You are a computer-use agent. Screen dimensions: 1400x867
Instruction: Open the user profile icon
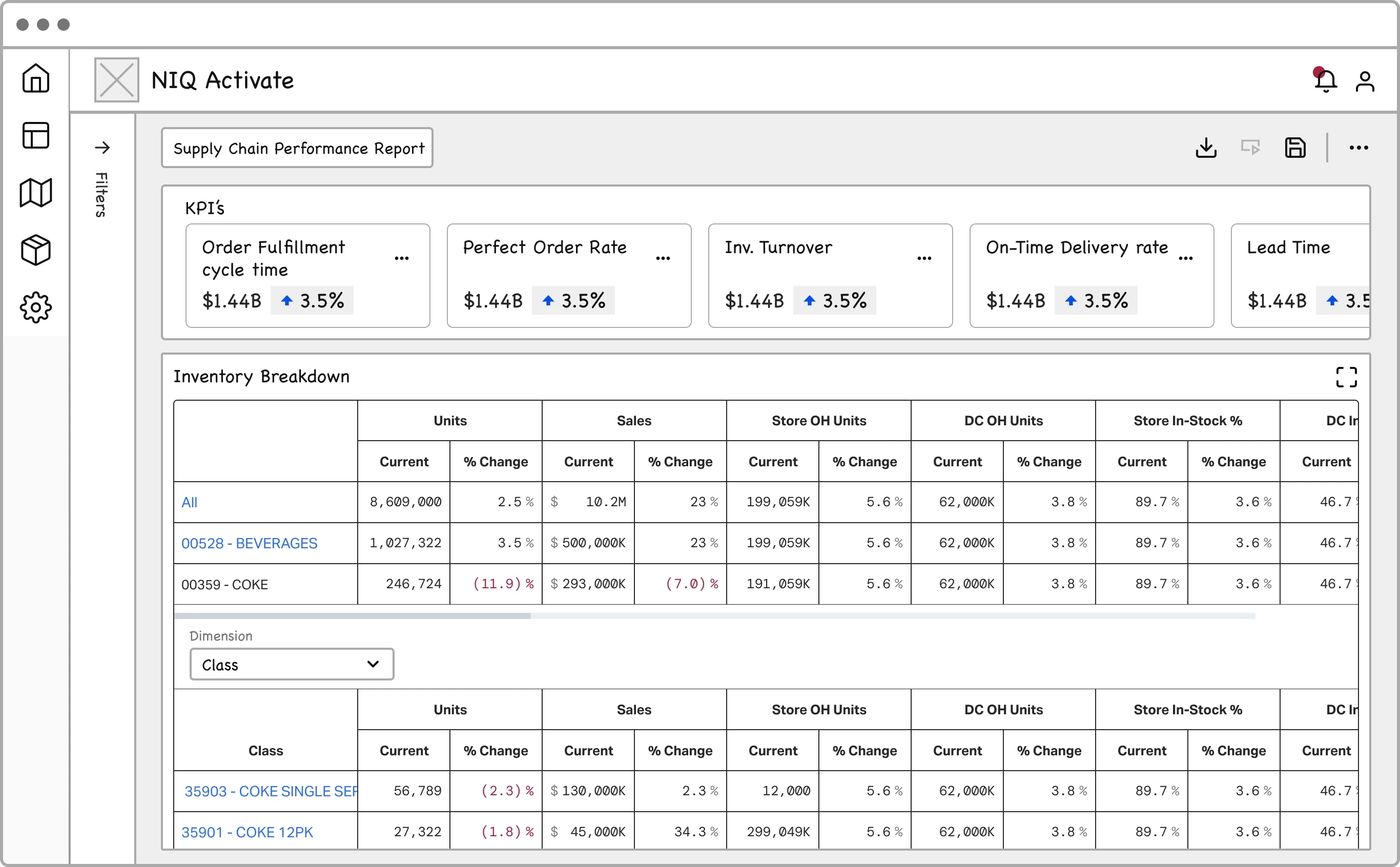pyautogui.click(x=1365, y=81)
